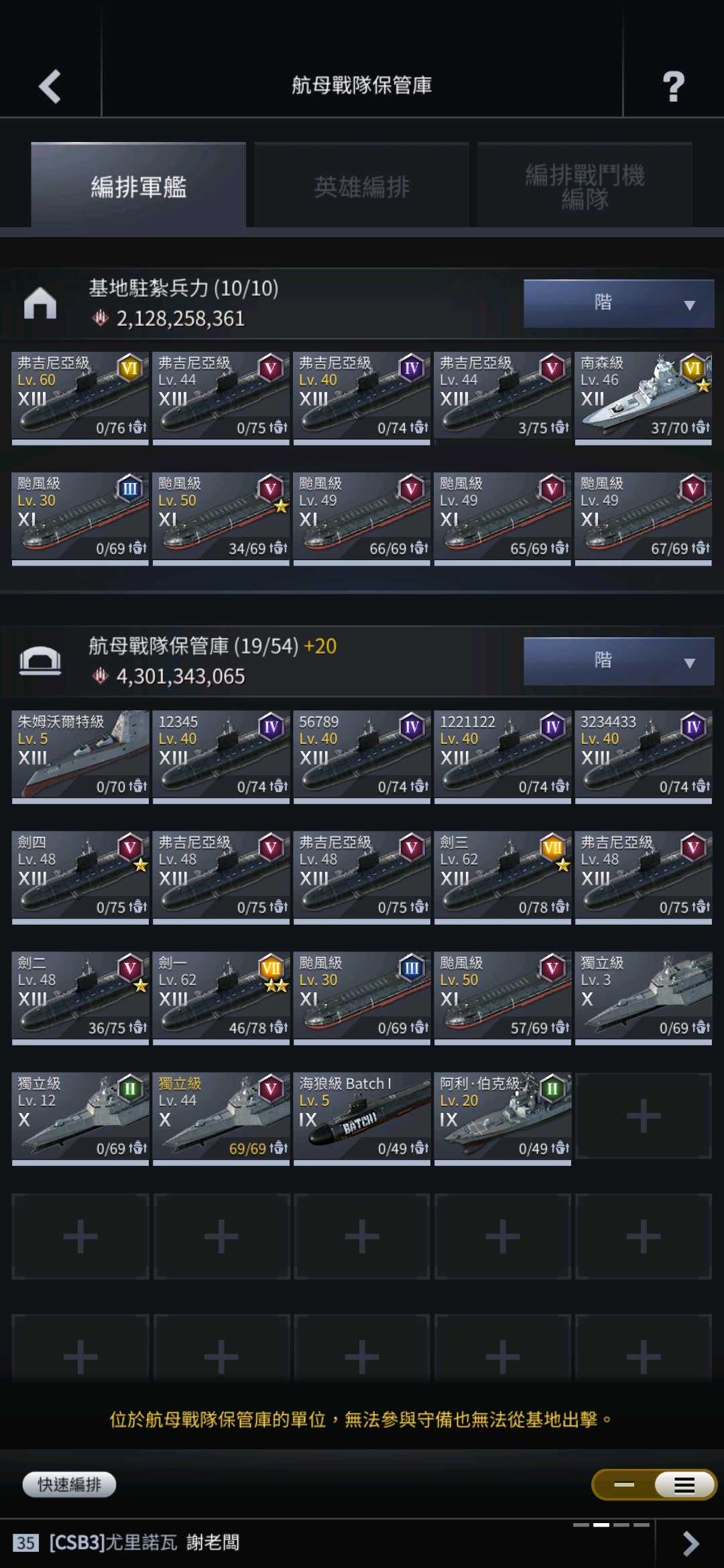This screenshot has height=1568, width=724.
Task: Tap the carrier storage hangar icon
Action: (x=40, y=661)
